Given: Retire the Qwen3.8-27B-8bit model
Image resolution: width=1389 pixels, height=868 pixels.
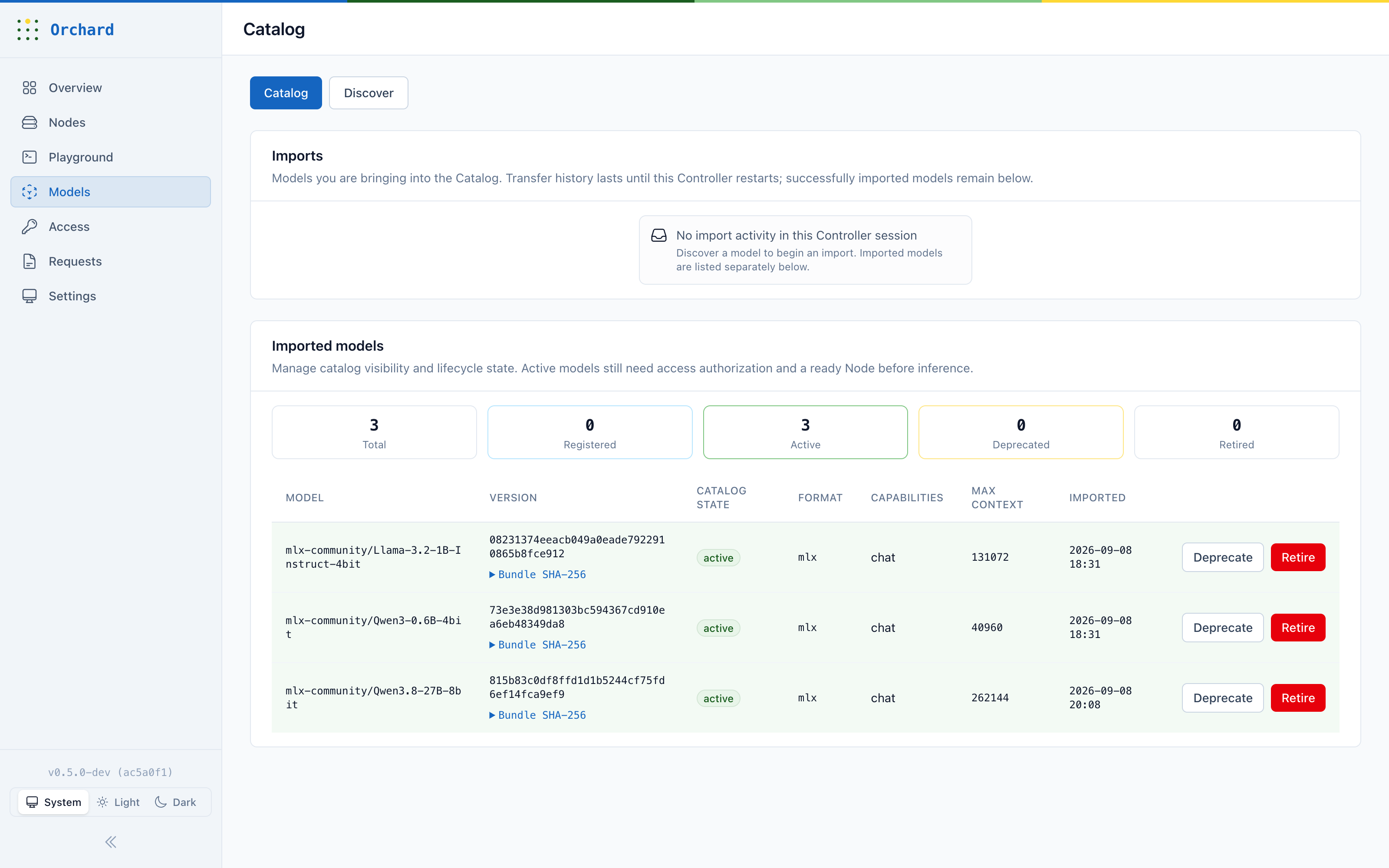Looking at the screenshot, I should click(x=1298, y=698).
